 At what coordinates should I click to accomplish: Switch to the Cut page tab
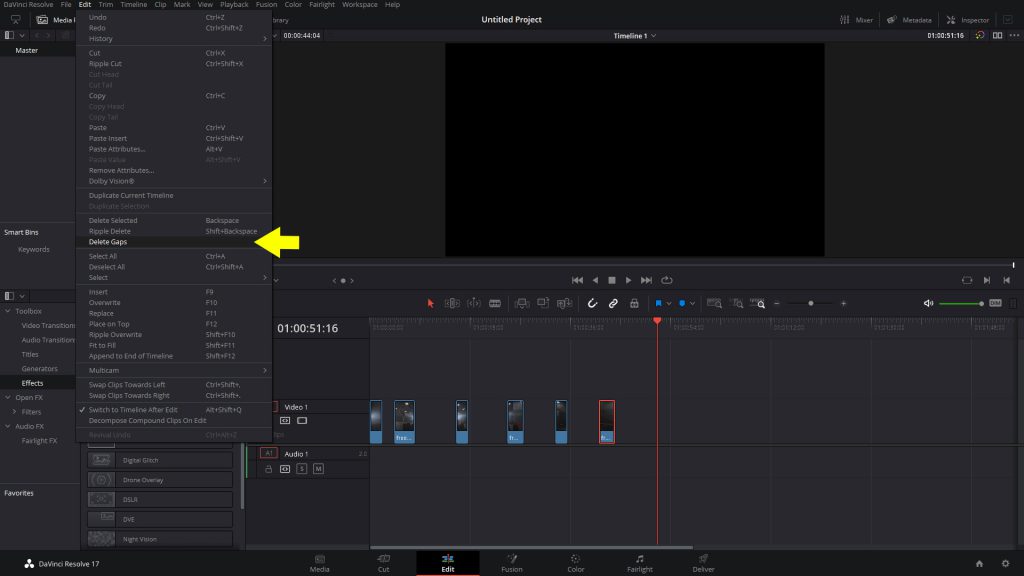[x=383, y=563]
